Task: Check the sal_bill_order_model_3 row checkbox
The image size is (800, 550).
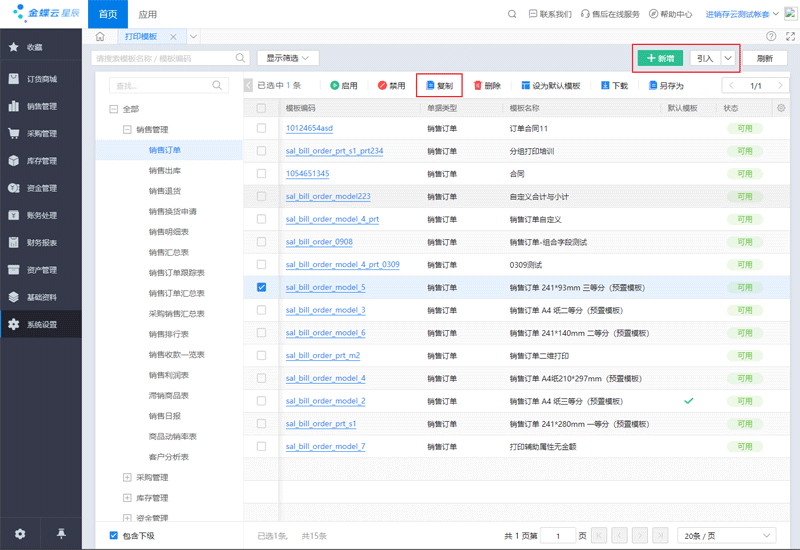Action: 261,310
